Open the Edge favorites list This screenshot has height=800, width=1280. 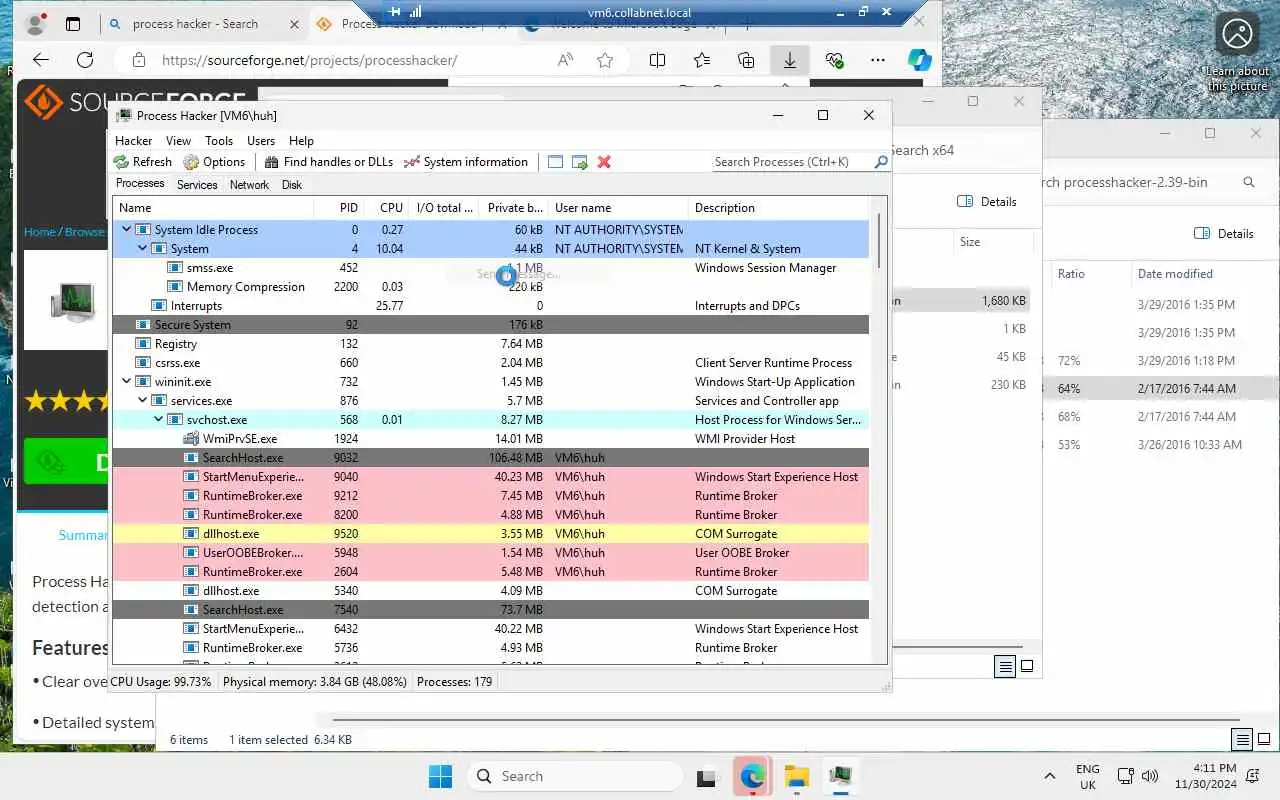point(702,60)
